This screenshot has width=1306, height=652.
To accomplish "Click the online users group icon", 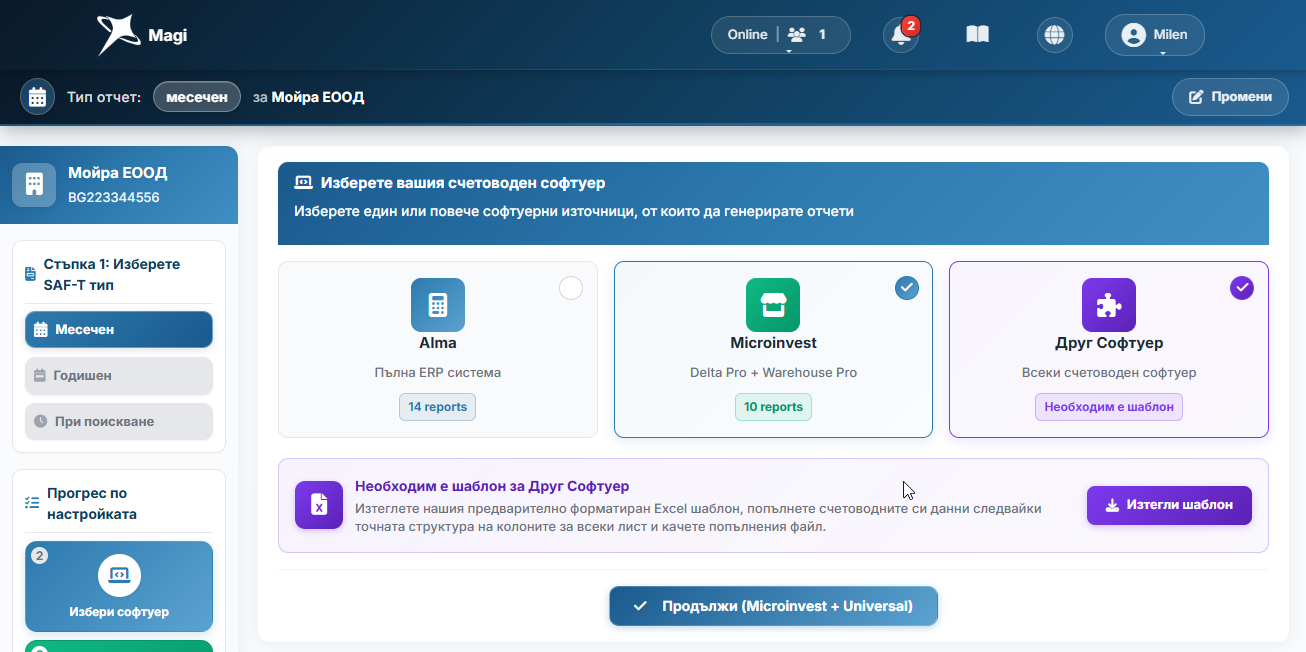I will [796, 34].
